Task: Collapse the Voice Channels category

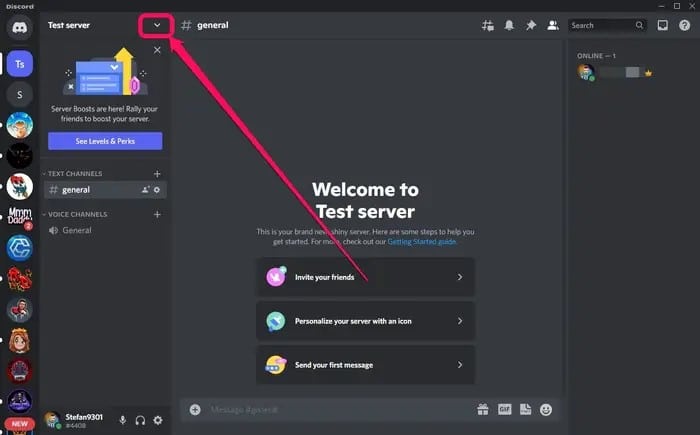Action: click(x=75, y=214)
